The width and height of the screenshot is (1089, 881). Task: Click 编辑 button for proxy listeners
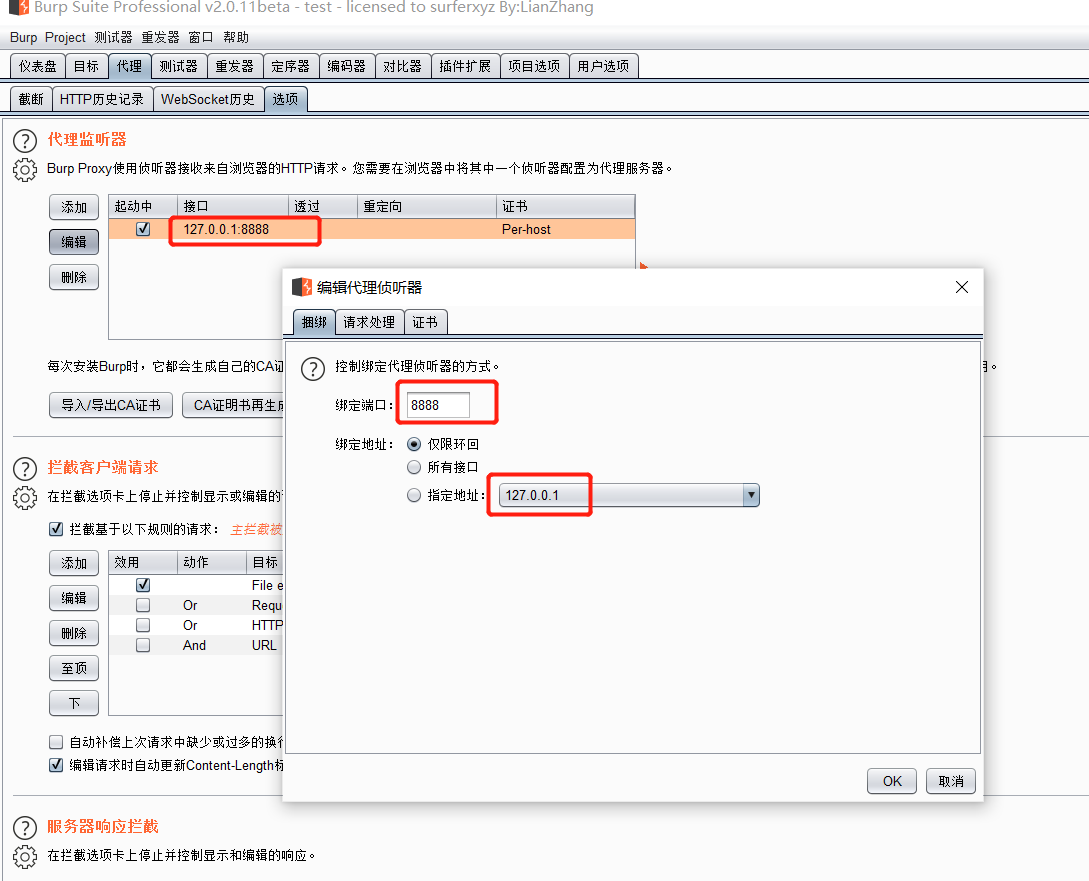point(74,242)
